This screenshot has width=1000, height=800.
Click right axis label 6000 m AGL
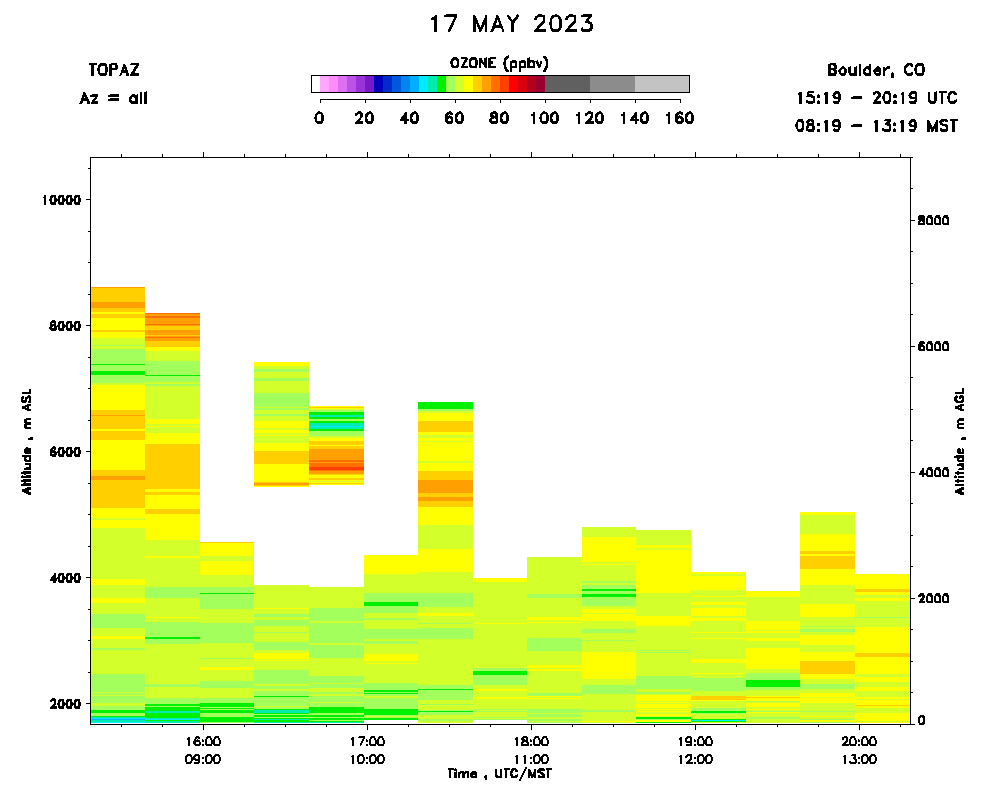pos(933,346)
